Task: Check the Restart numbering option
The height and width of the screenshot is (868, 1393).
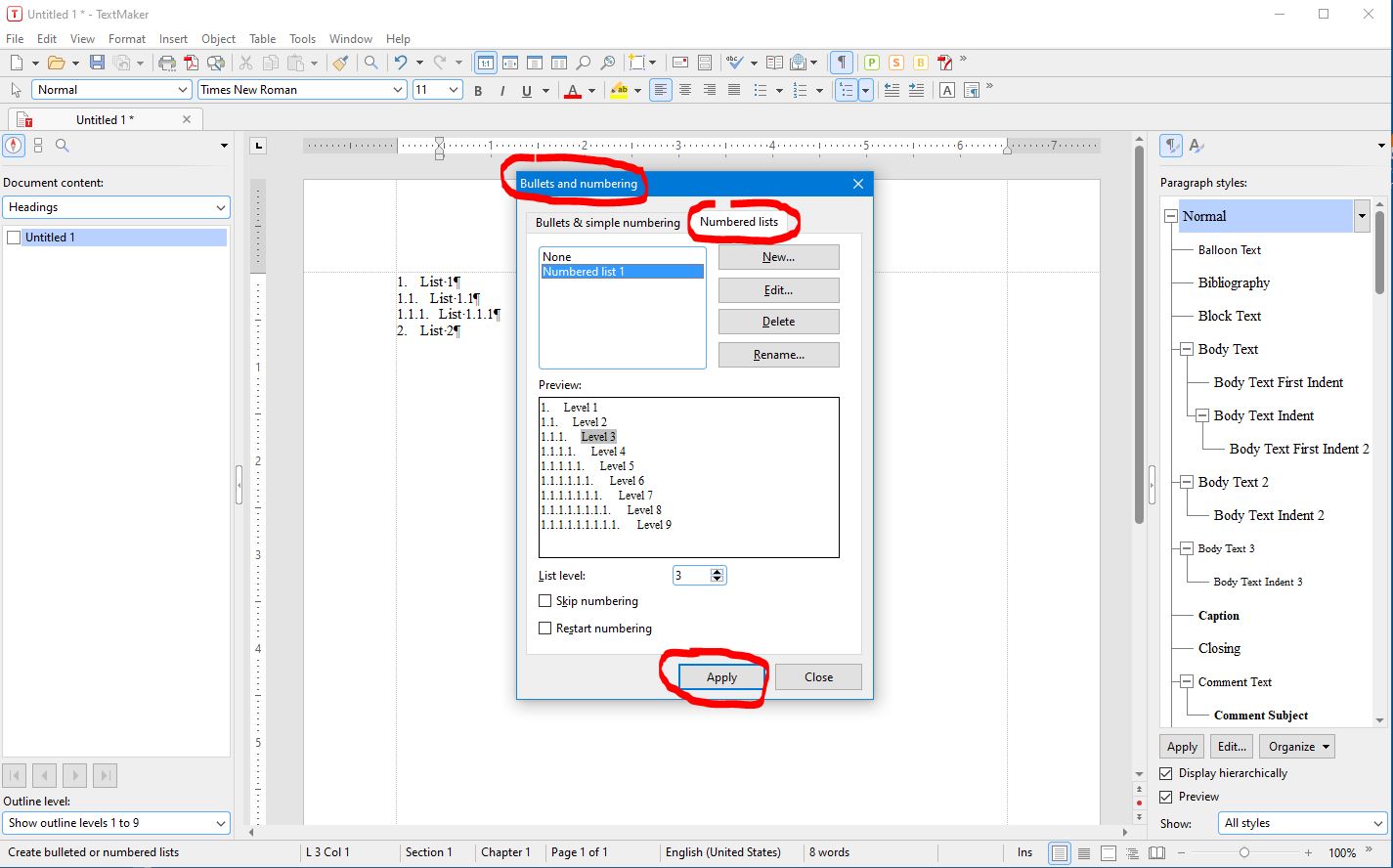Action: click(x=545, y=629)
